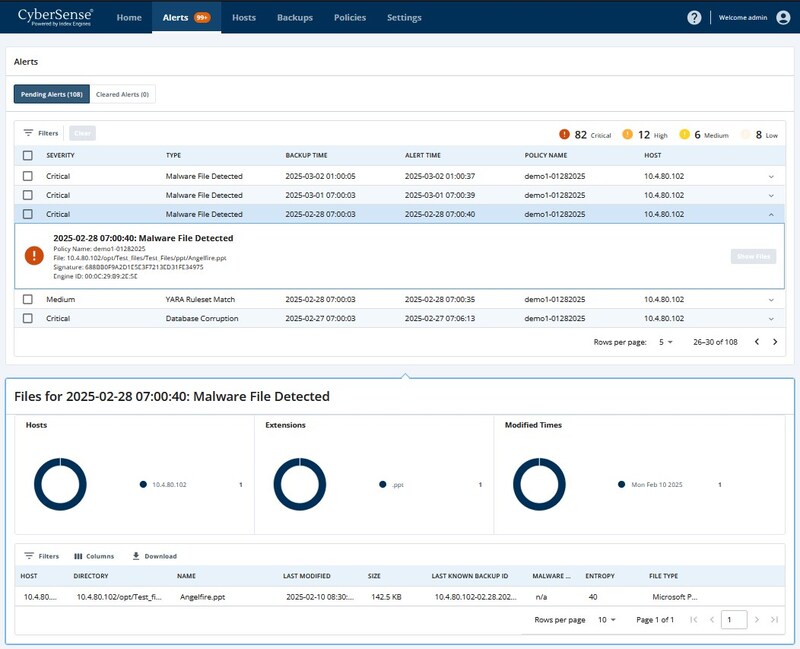Select Pending Alerts (108) tab
The height and width of the screenshot is (649, 800).
[52, 94]
